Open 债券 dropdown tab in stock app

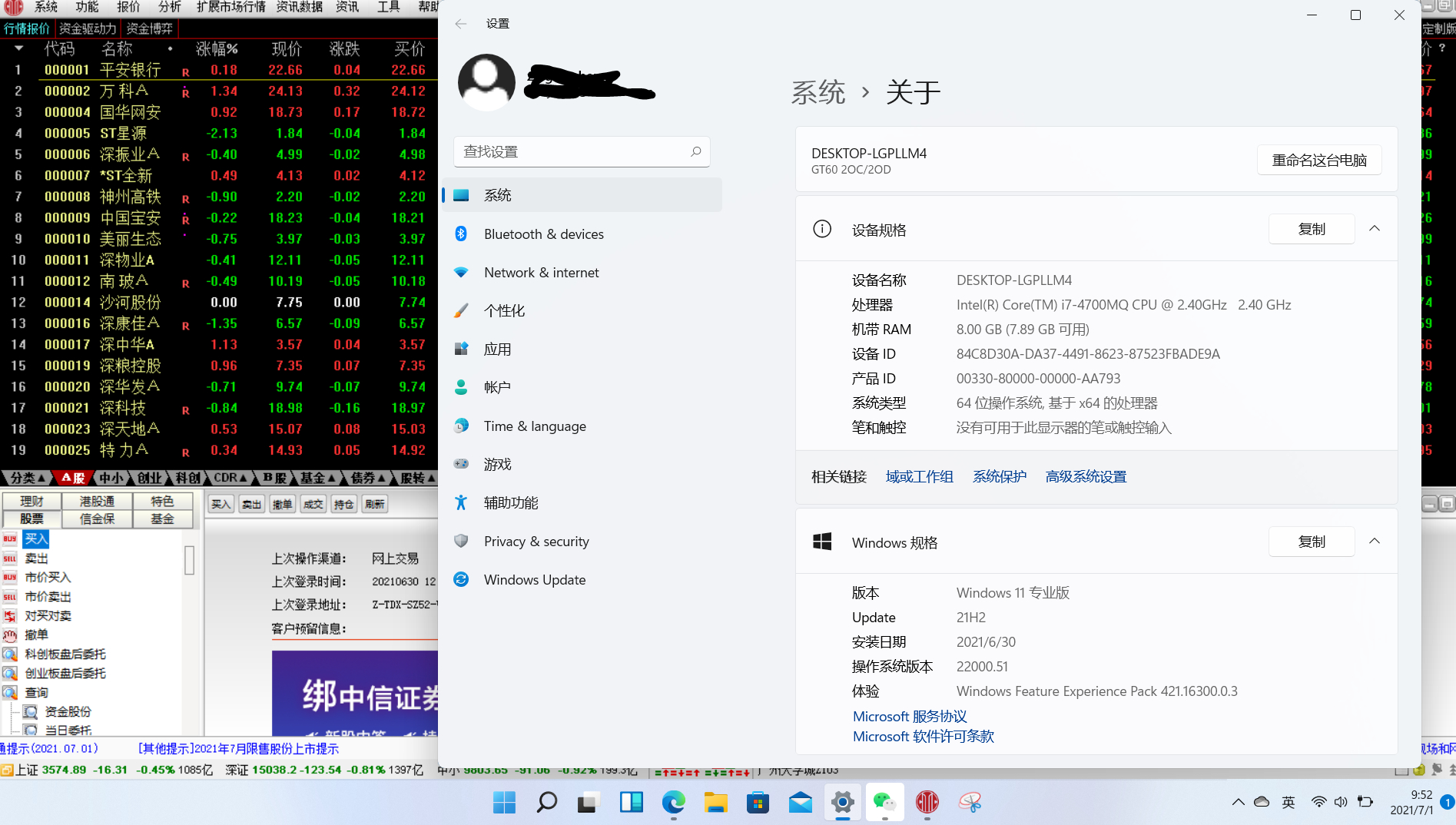click(x=367, y=478)
